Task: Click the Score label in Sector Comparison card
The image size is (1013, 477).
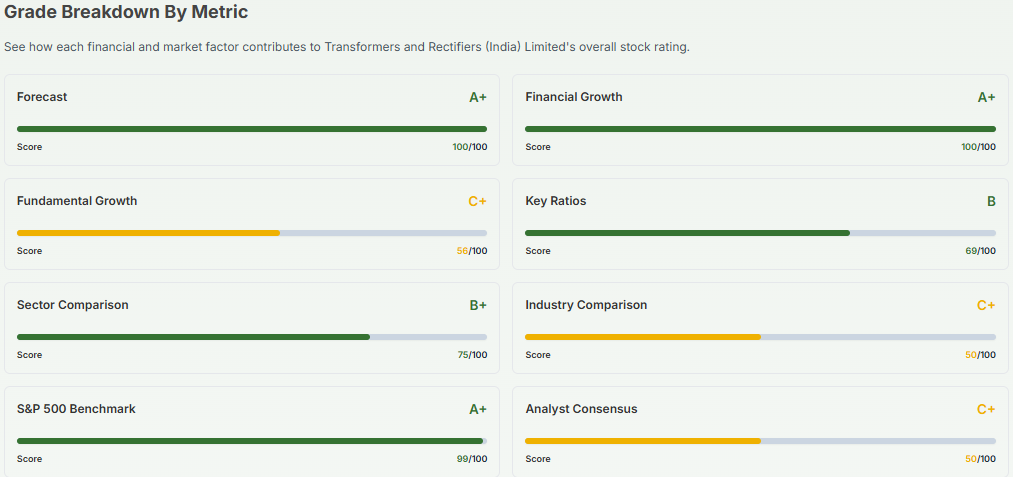Action: tap(30, 355)
